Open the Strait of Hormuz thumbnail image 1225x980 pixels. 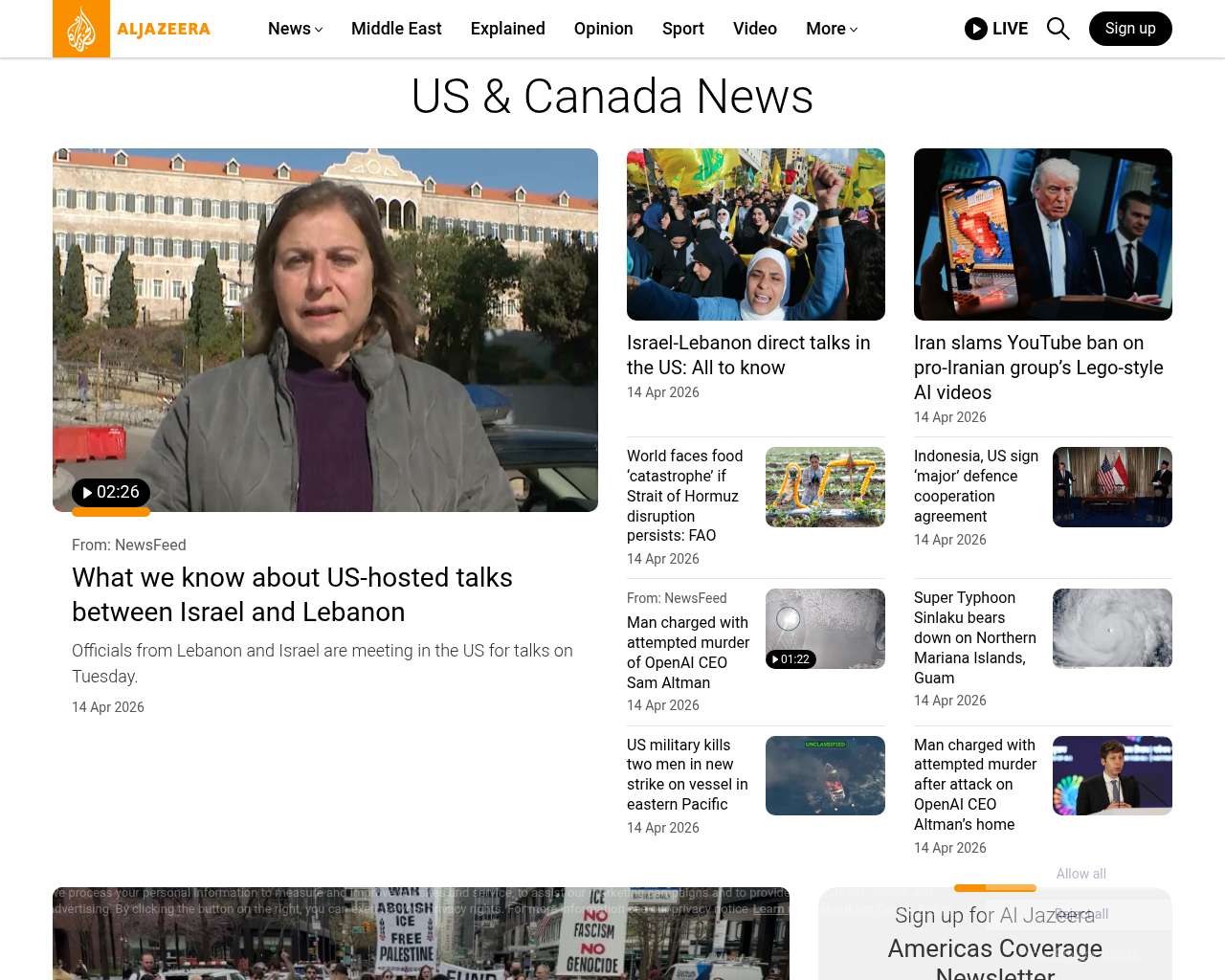[825, 487]
